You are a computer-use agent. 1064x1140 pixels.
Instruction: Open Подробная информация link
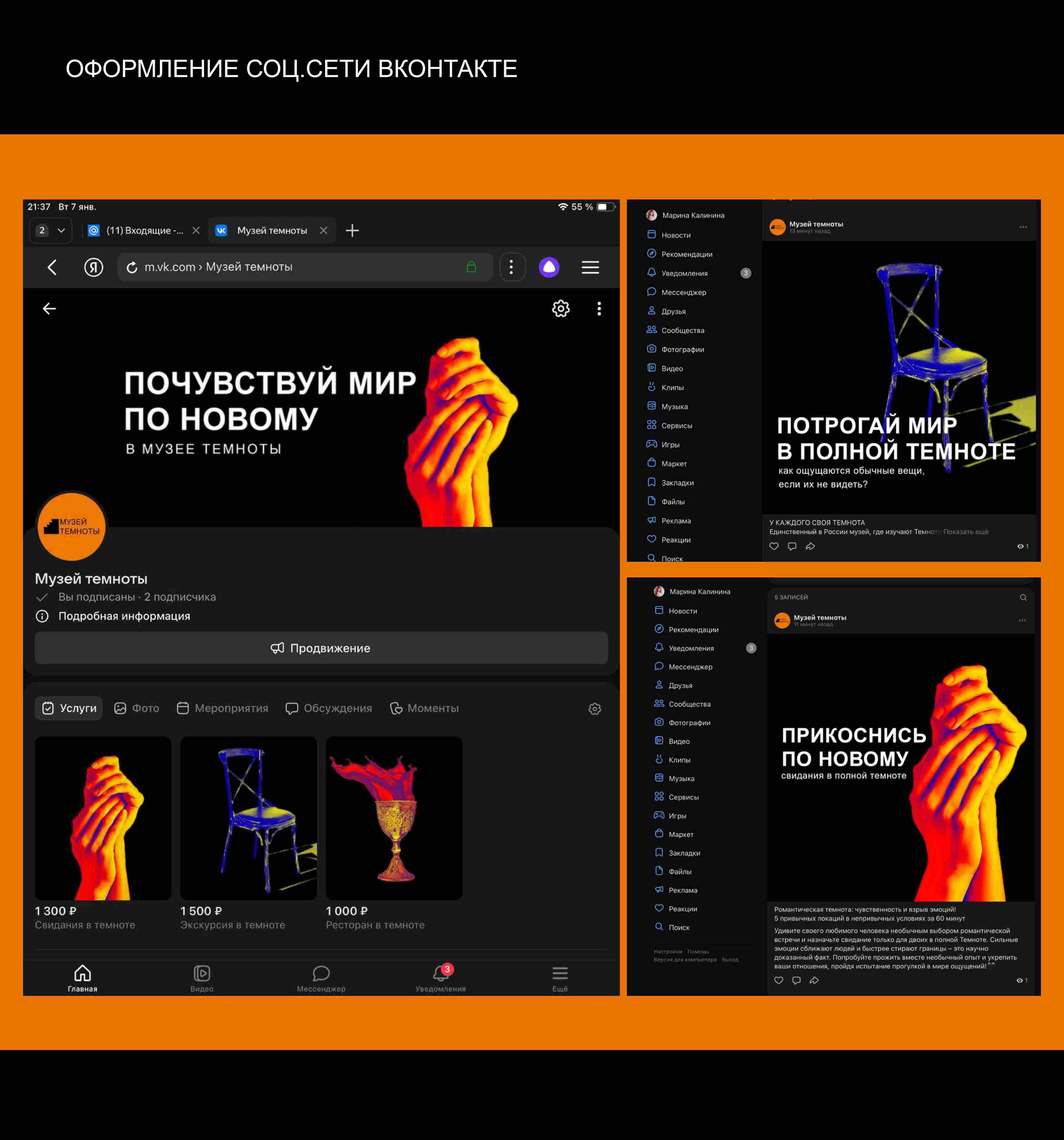[124, 616]
